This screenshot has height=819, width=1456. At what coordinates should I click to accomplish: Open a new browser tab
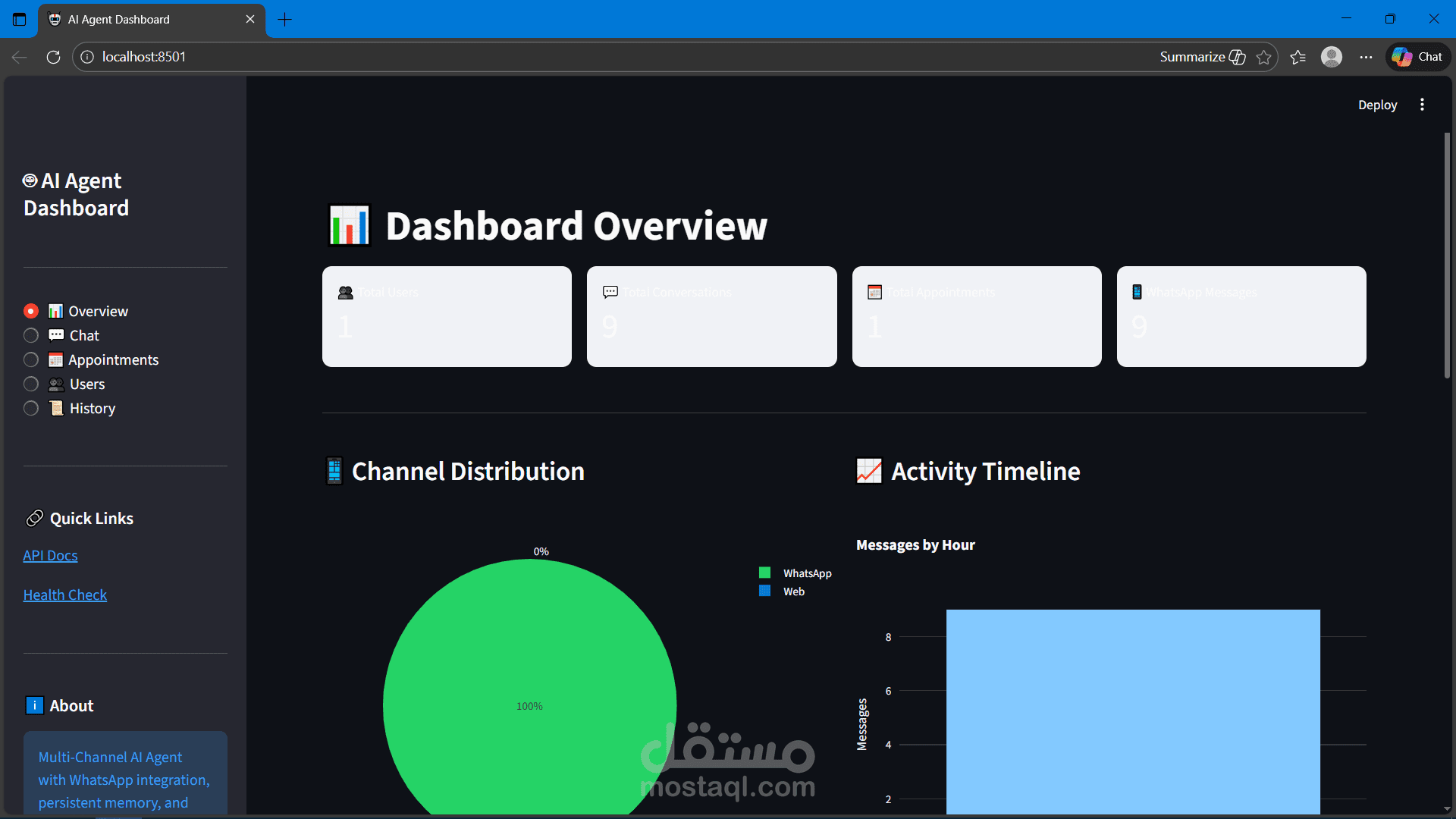285,20
